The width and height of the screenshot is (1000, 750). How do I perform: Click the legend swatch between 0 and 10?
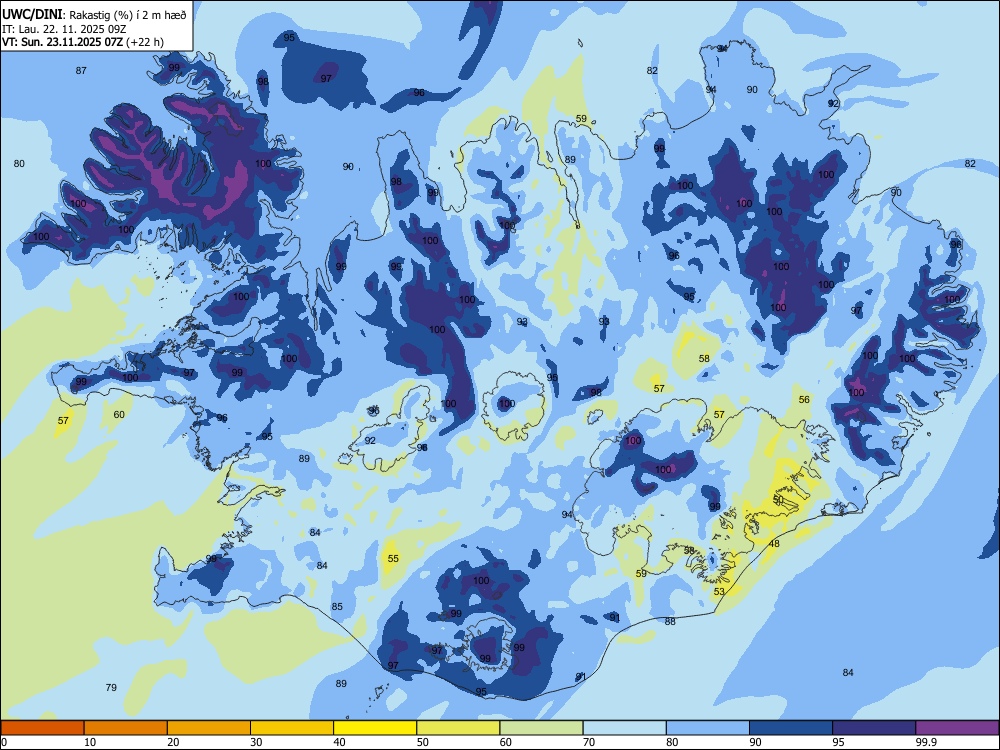(42, 728)
